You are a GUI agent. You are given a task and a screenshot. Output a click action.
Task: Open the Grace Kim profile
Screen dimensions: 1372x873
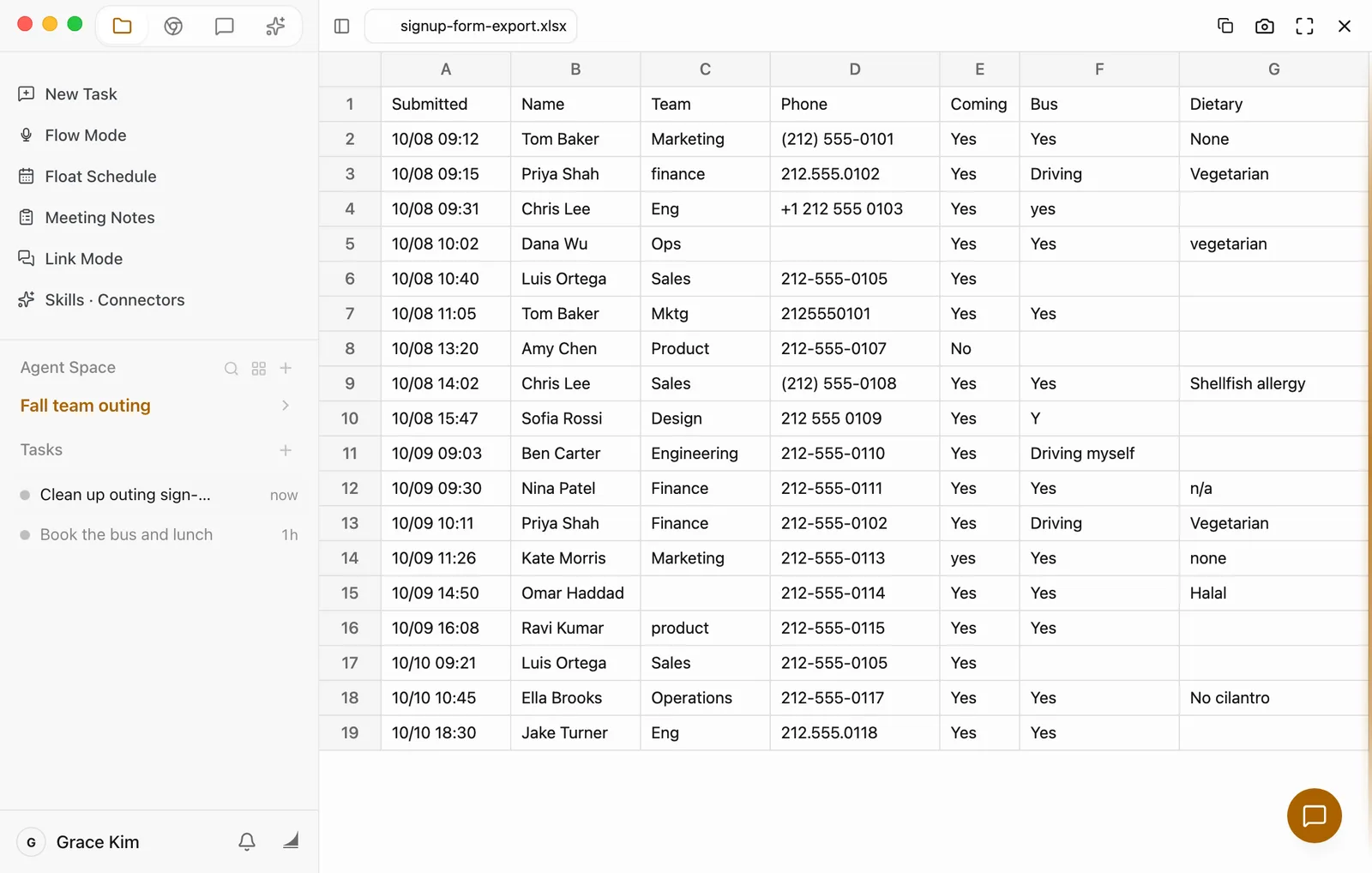coord(81,841)
